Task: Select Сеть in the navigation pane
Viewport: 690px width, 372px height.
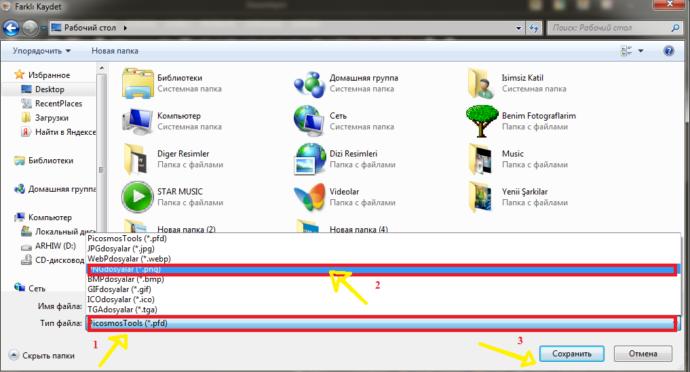Action: click(37, 289)
